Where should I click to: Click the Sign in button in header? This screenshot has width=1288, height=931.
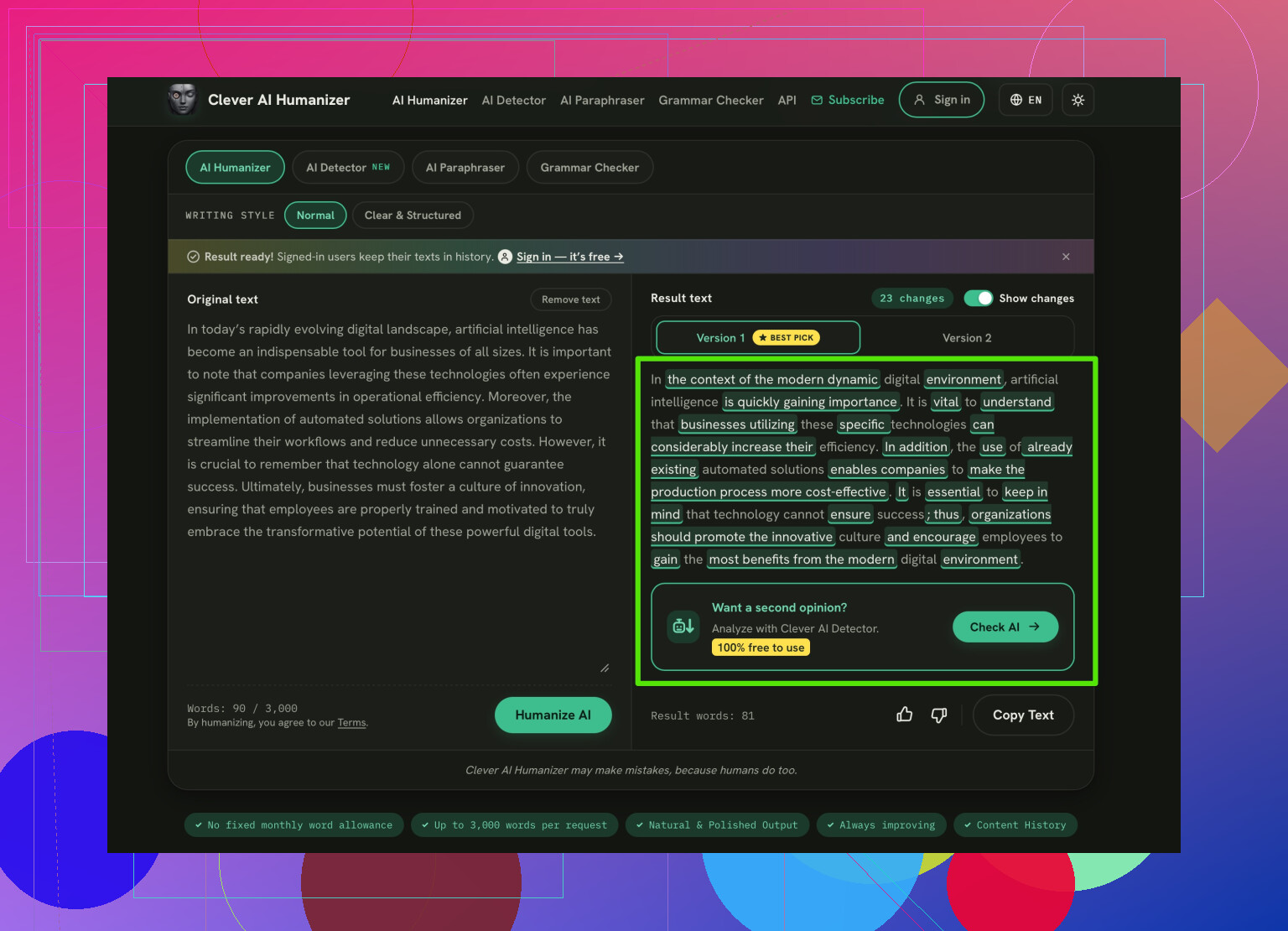(942, 100)
